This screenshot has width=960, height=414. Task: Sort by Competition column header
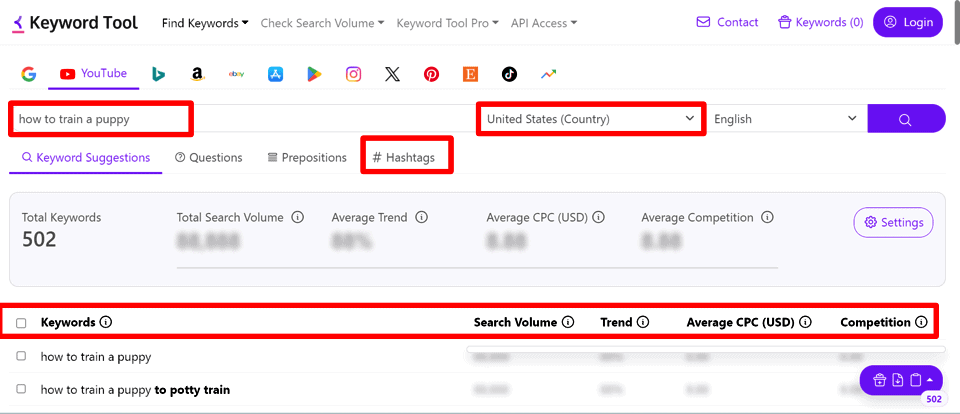tap(876, 322)
